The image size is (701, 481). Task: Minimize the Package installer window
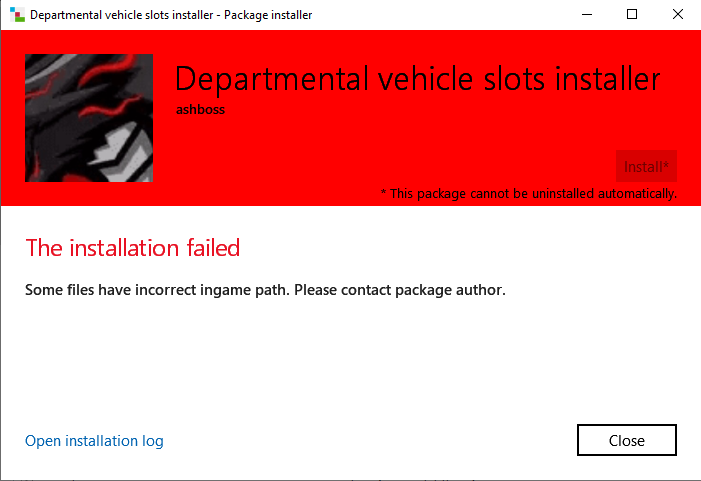(x=586, y=15)
